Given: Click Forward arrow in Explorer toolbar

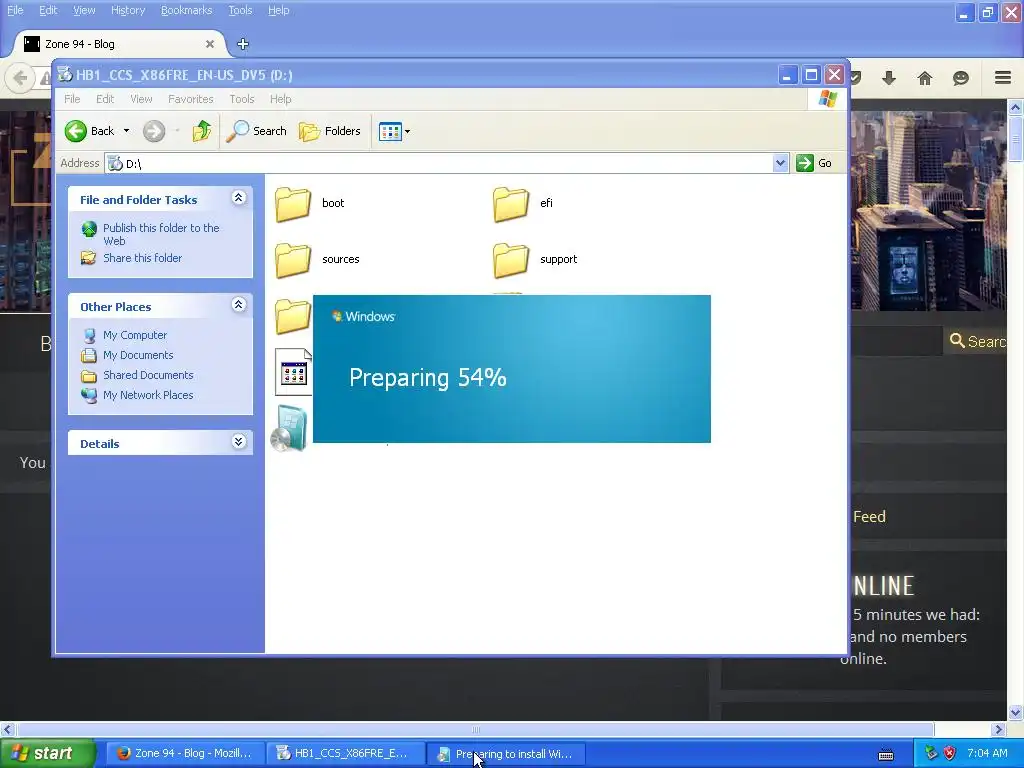Looking at the screenshot, I should click(x=154, y=131).
